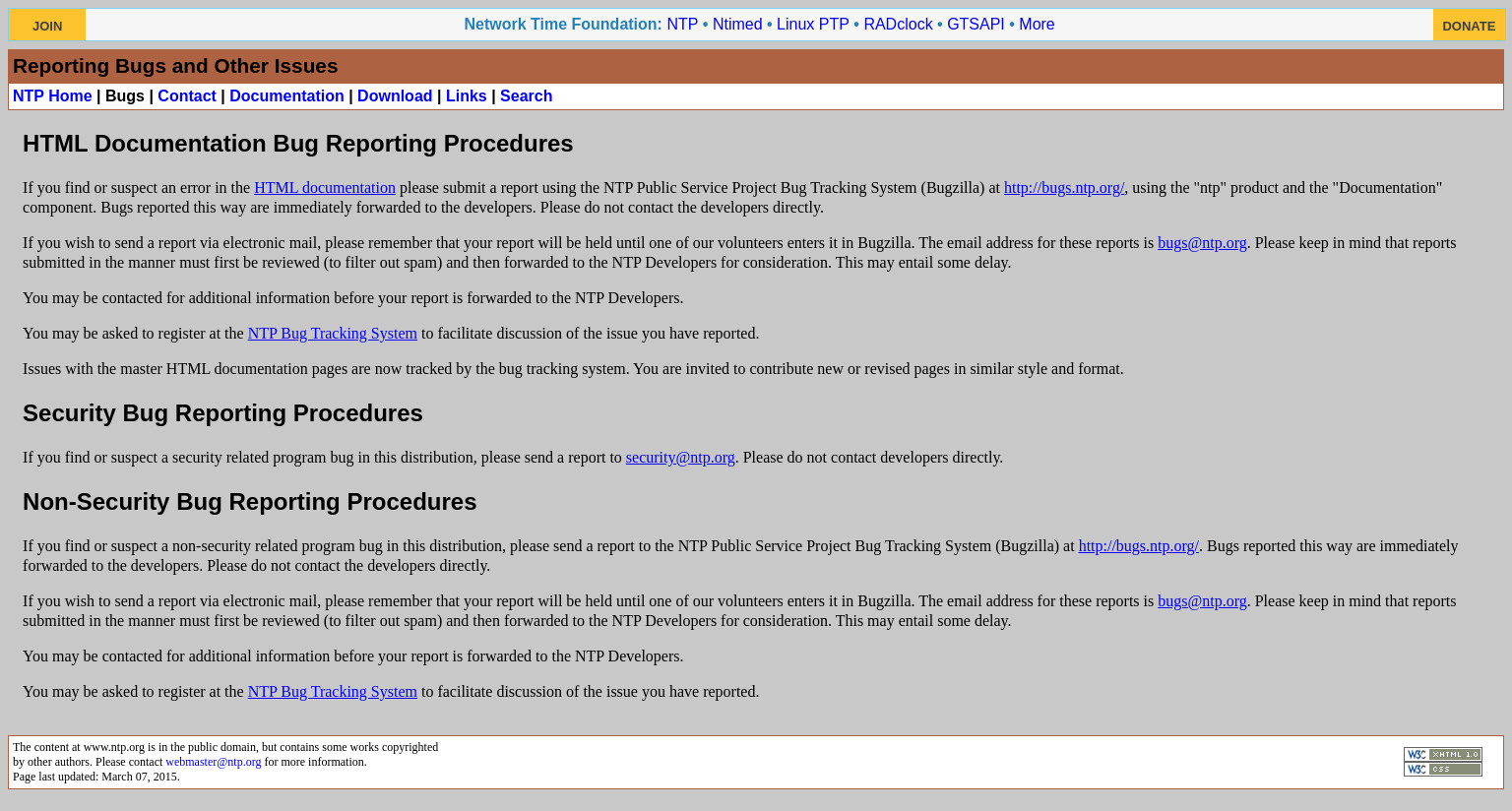The image size is (1512, 811).
Task: Click the webmaster@ntp.org footer link
Action: (214, 762)
